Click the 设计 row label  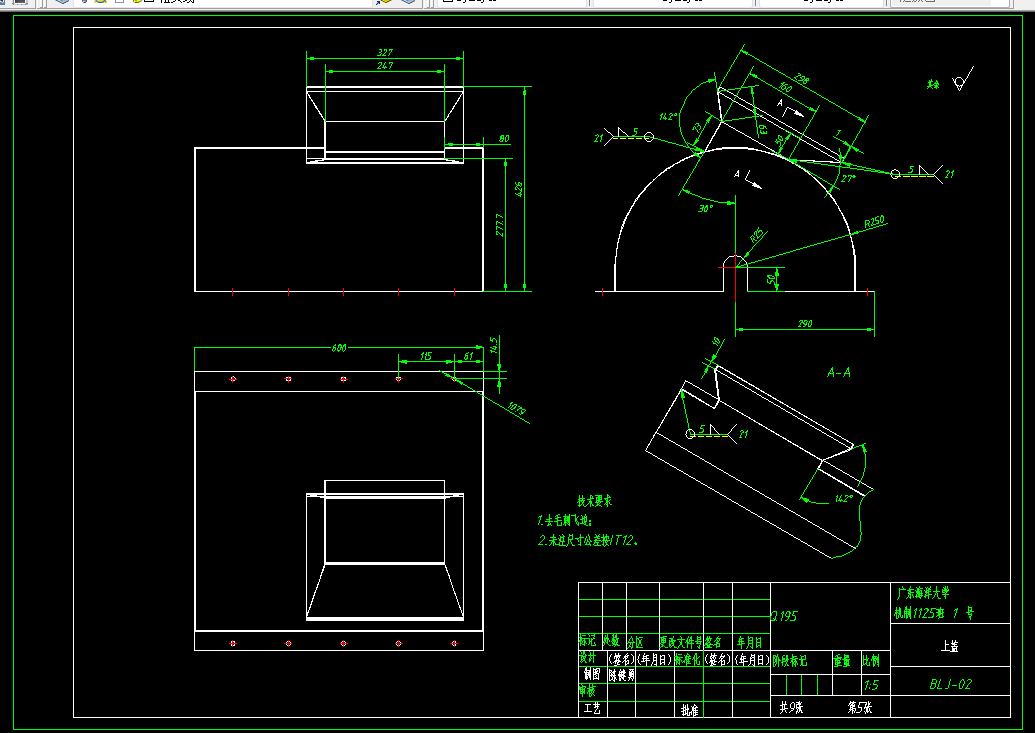[587, 658]
